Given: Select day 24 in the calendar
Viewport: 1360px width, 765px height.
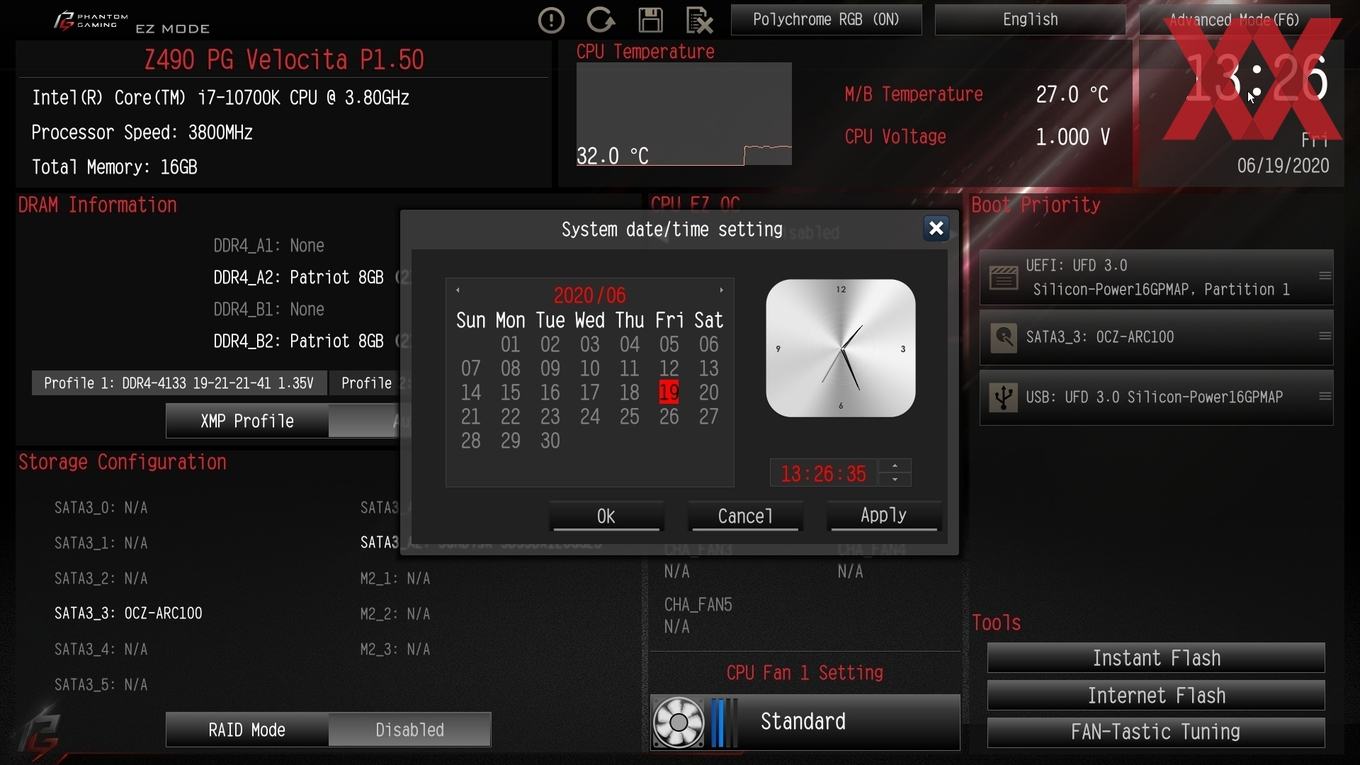Looking at the screenshot, I should coord(590,416).
